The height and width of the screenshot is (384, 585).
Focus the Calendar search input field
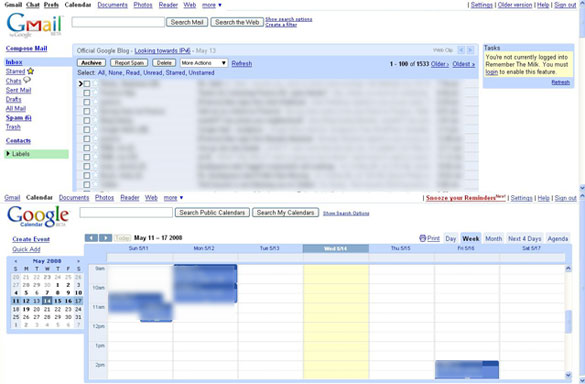(x=126, y=212)
